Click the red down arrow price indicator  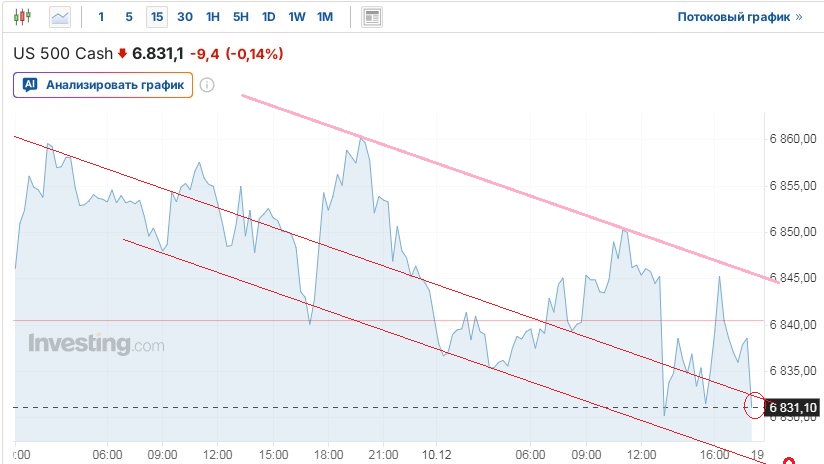coord(123,54)
